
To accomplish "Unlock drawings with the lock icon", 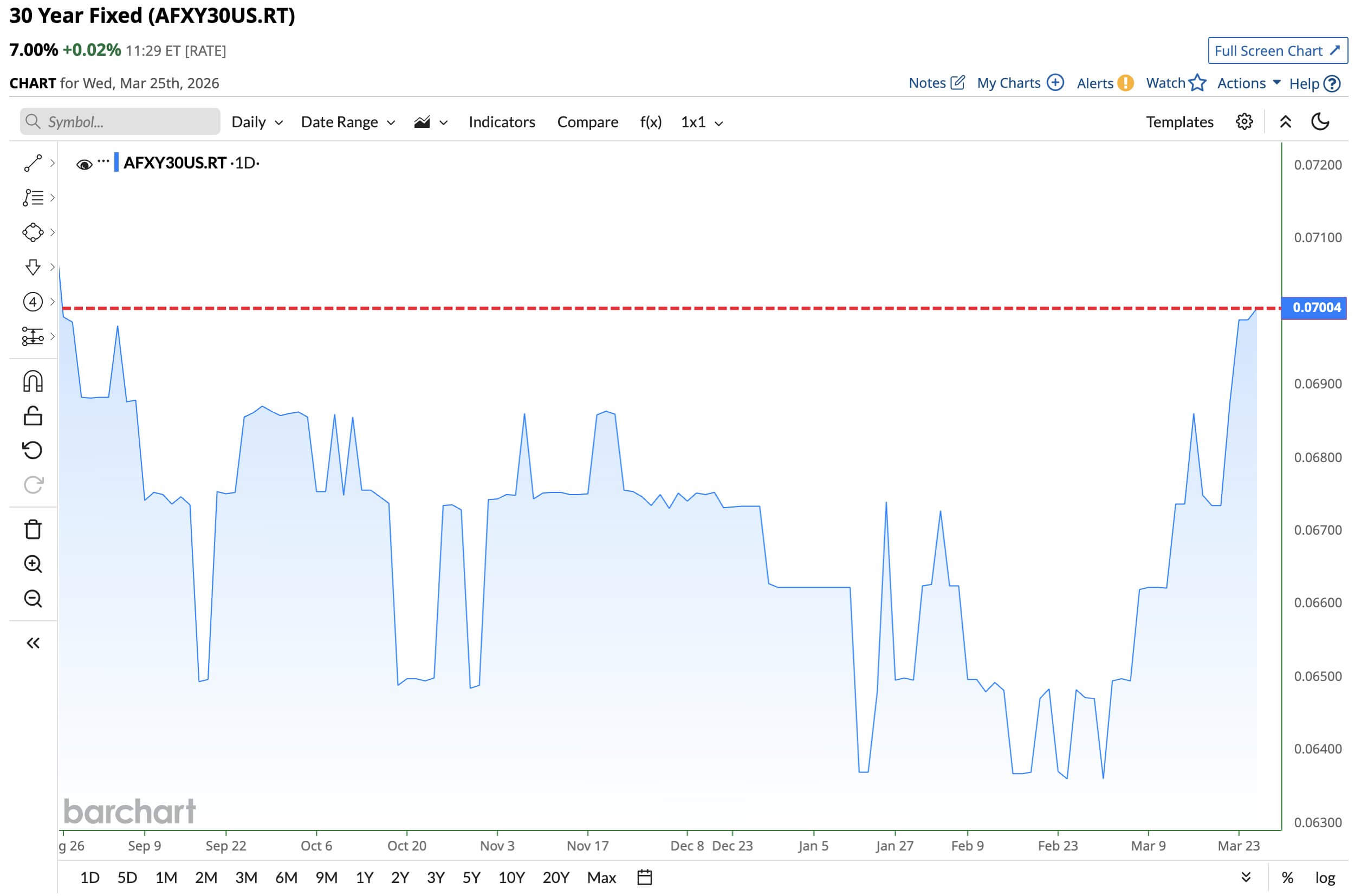I will click(x=33, y=415).
